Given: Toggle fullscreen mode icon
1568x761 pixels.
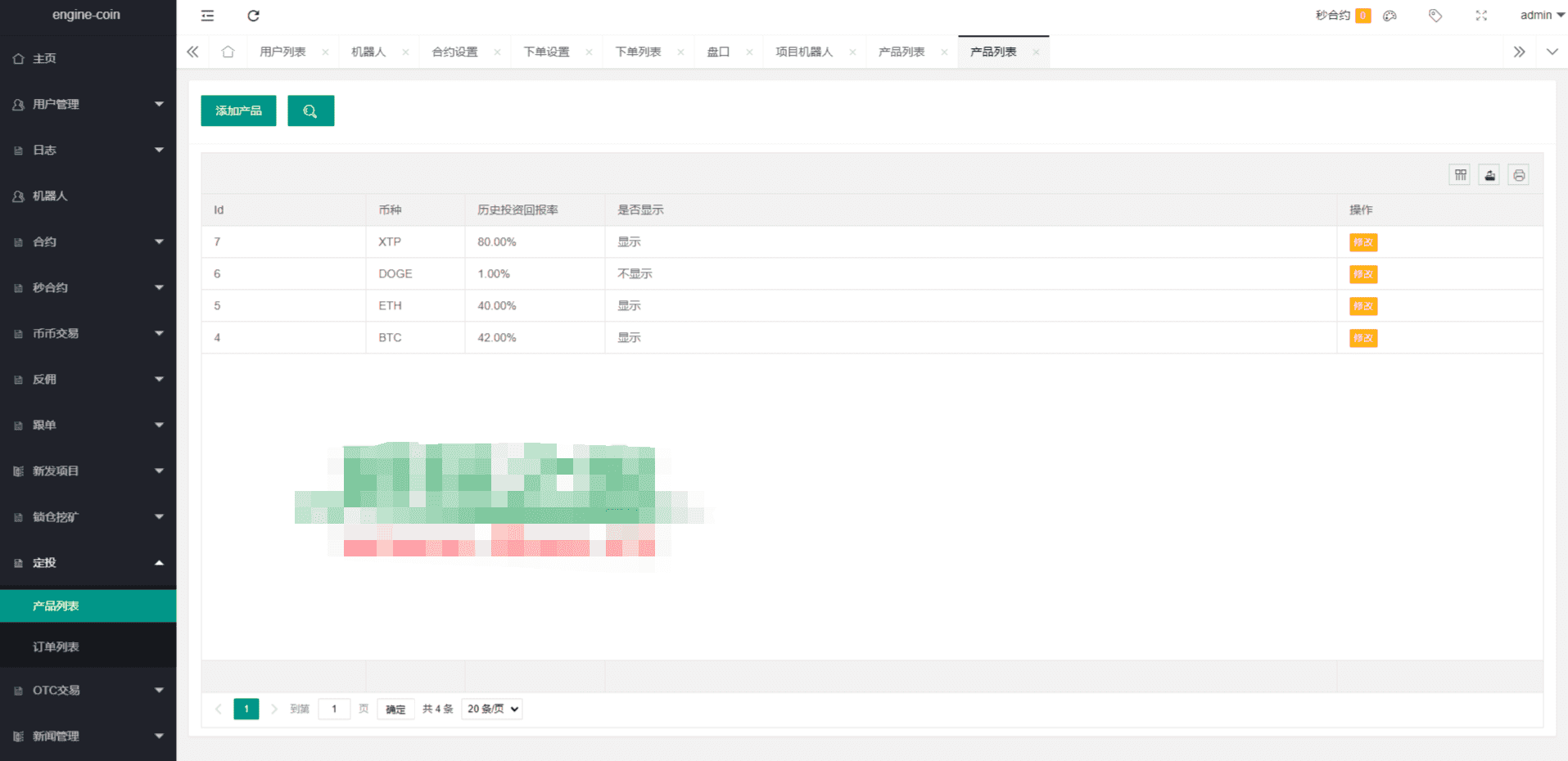Looking at the screenshot, I should pos(1481,16).
